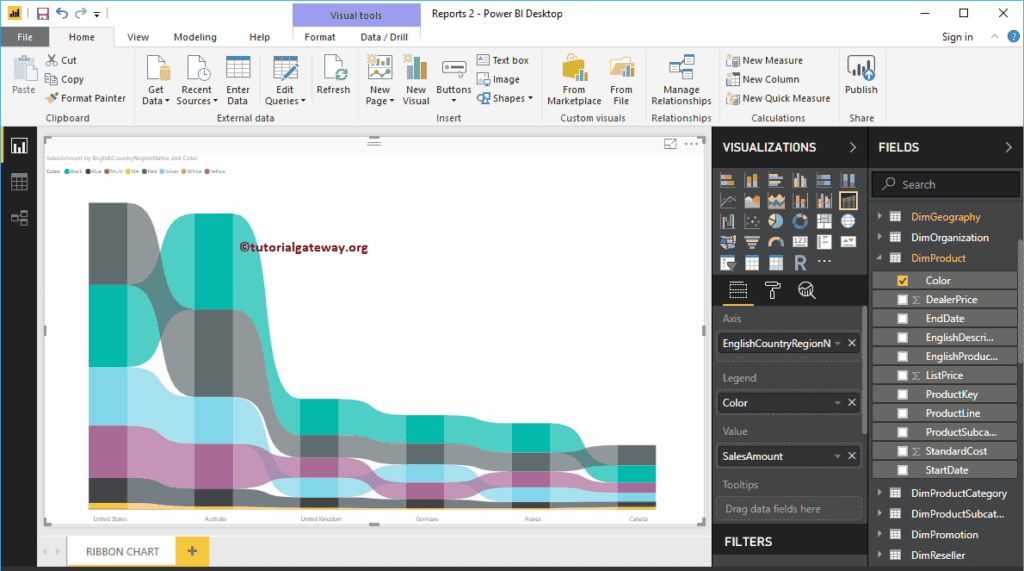Check the EndDate field
The width and height of the screenshot is (1024, 571).
(x=903, y=318)
